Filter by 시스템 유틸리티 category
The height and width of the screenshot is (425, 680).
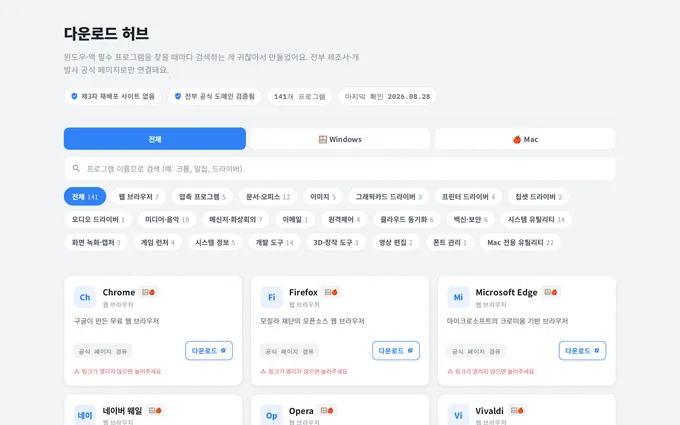(536, 219)
